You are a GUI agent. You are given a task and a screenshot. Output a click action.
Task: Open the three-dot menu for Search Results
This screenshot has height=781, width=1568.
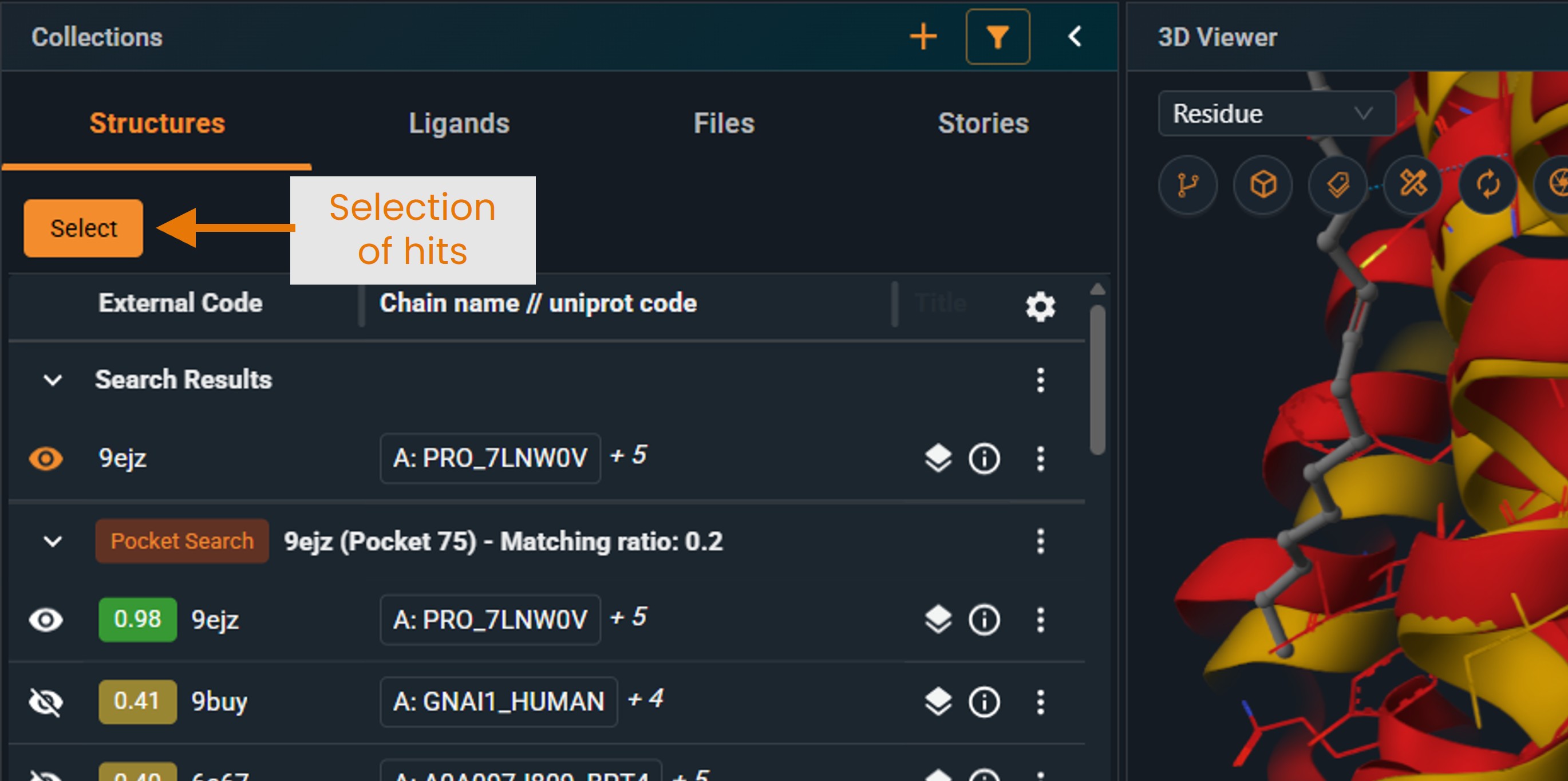point(1040,379)
